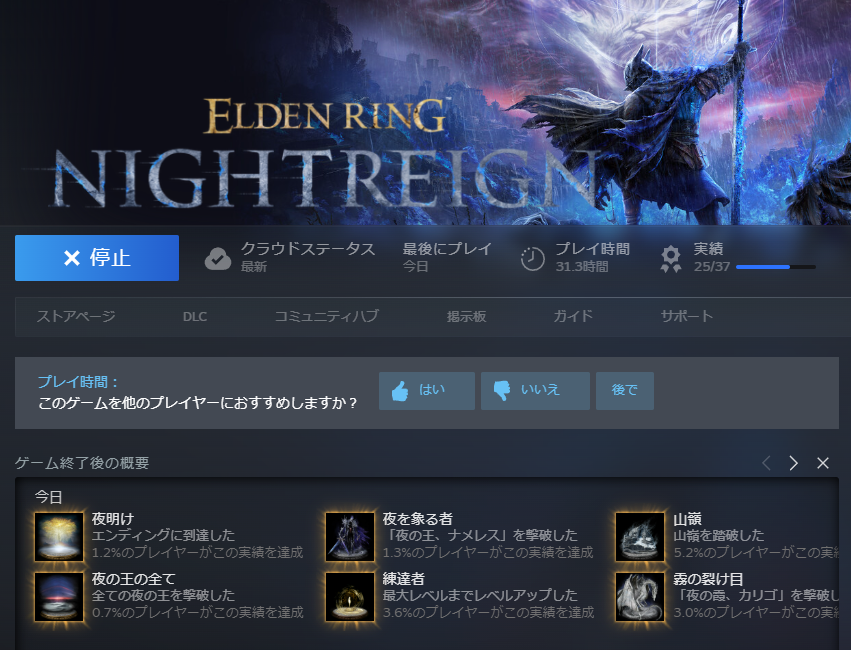
Task: Open the 夜明け achievement icon
Action: point(59,537)
